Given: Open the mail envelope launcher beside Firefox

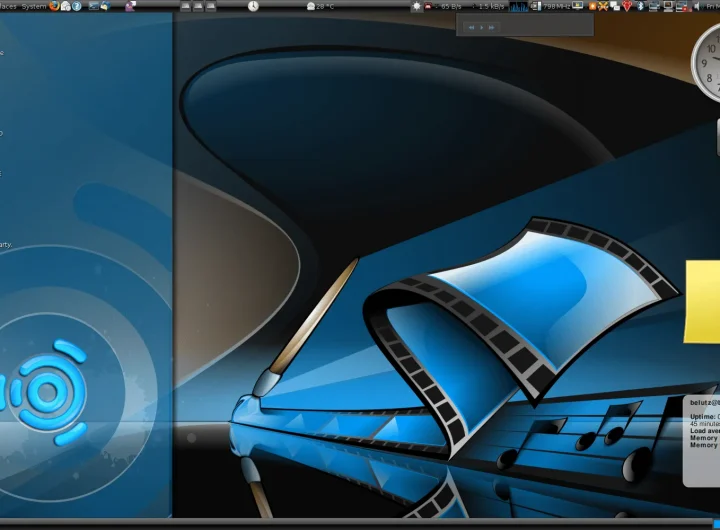Looking at the screenshot, I should [66, 6].
